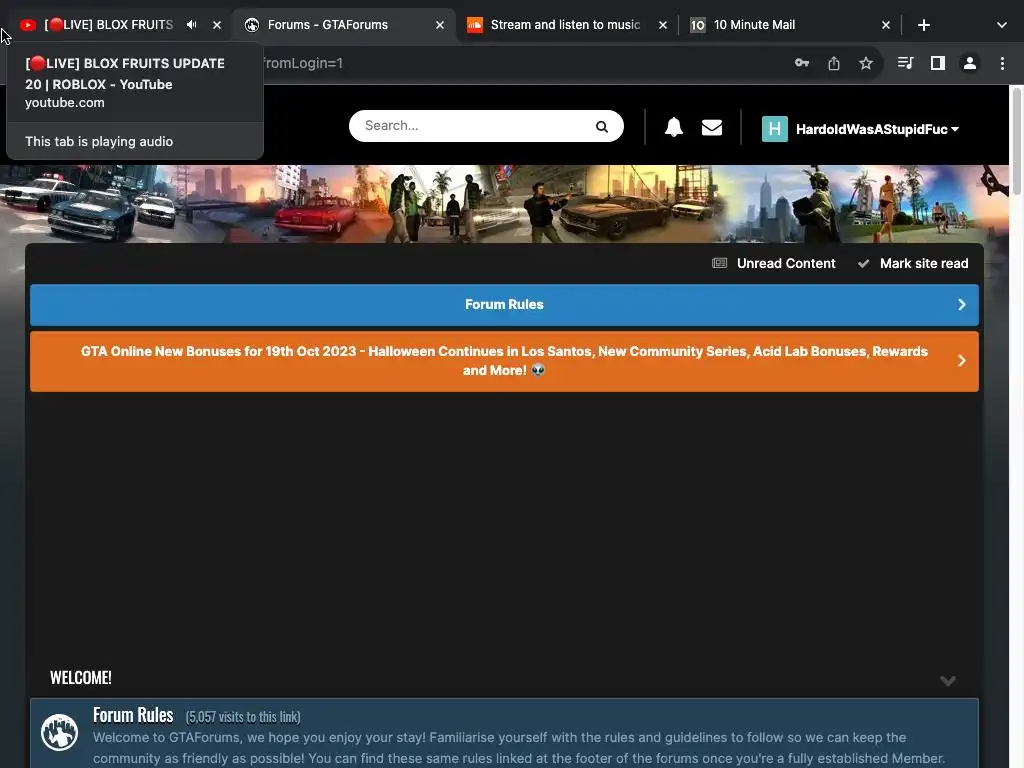Close the Forums - GTAForums tab
The image size is (1024, 768).
pos(440,25)
